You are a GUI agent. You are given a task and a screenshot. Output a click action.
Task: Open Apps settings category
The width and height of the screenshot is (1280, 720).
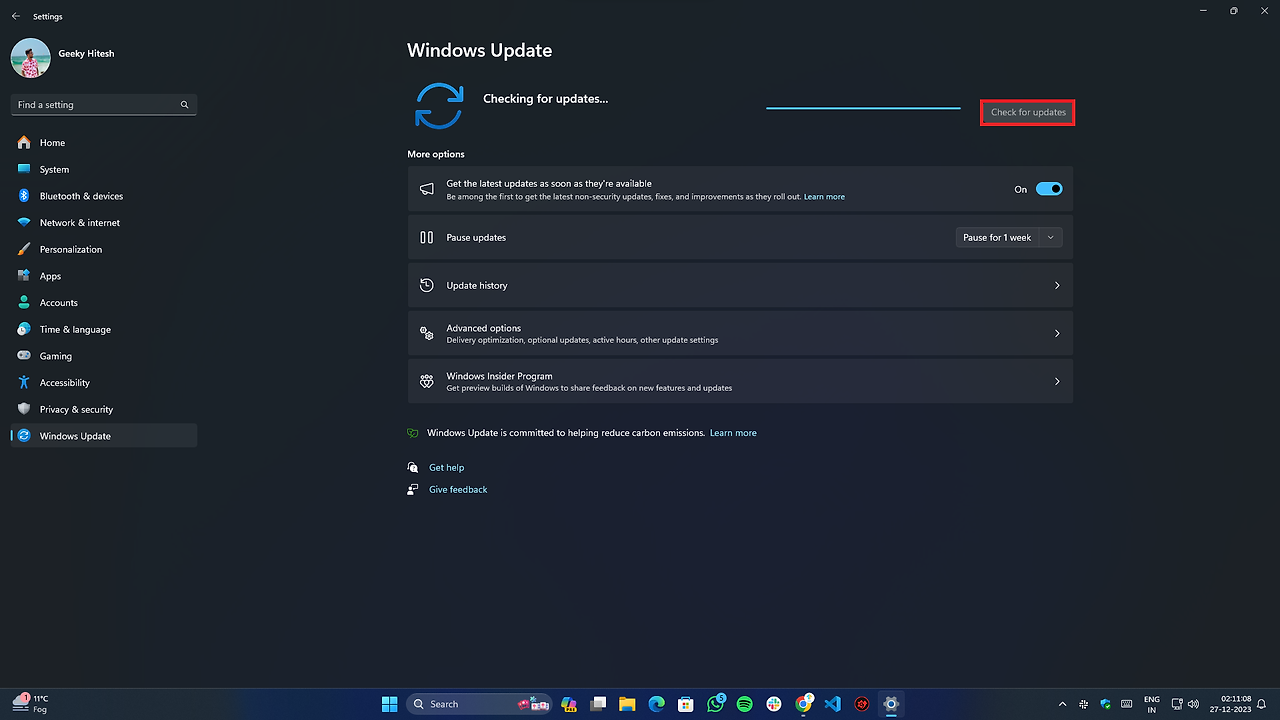tap(104, 276)
